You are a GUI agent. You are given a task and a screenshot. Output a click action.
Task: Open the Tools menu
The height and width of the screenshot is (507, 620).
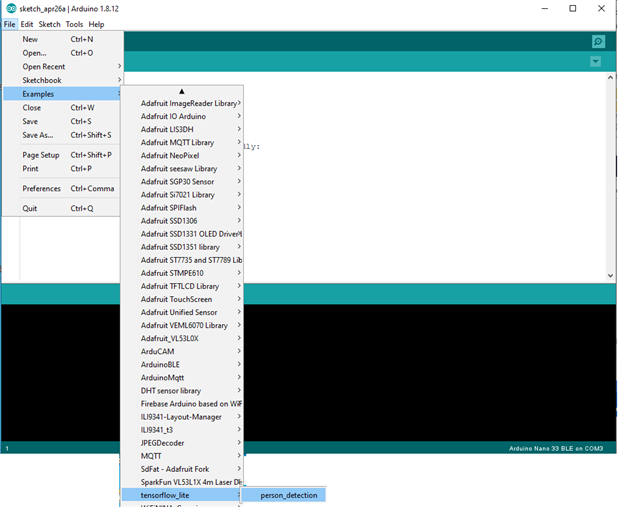(74, 24)
